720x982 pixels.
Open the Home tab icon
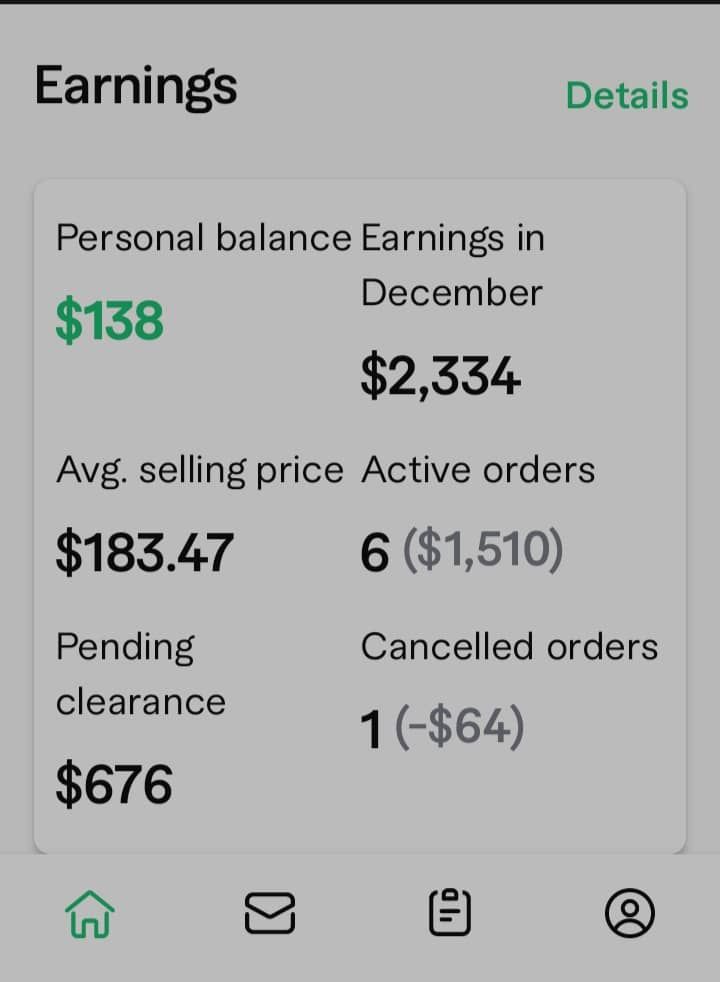(x=90, y=913)
